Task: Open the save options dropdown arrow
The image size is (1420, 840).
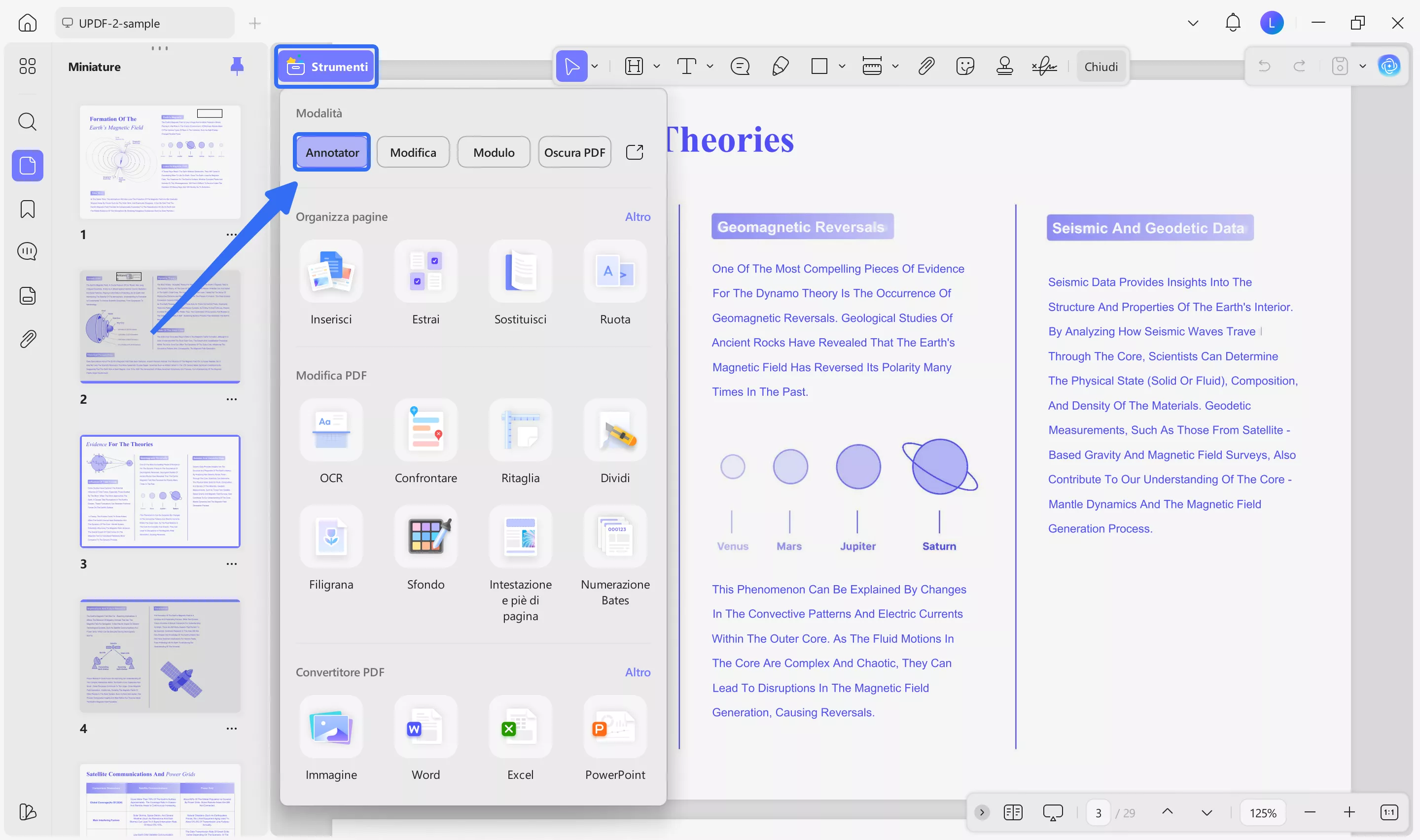Action: (1363, 66)
